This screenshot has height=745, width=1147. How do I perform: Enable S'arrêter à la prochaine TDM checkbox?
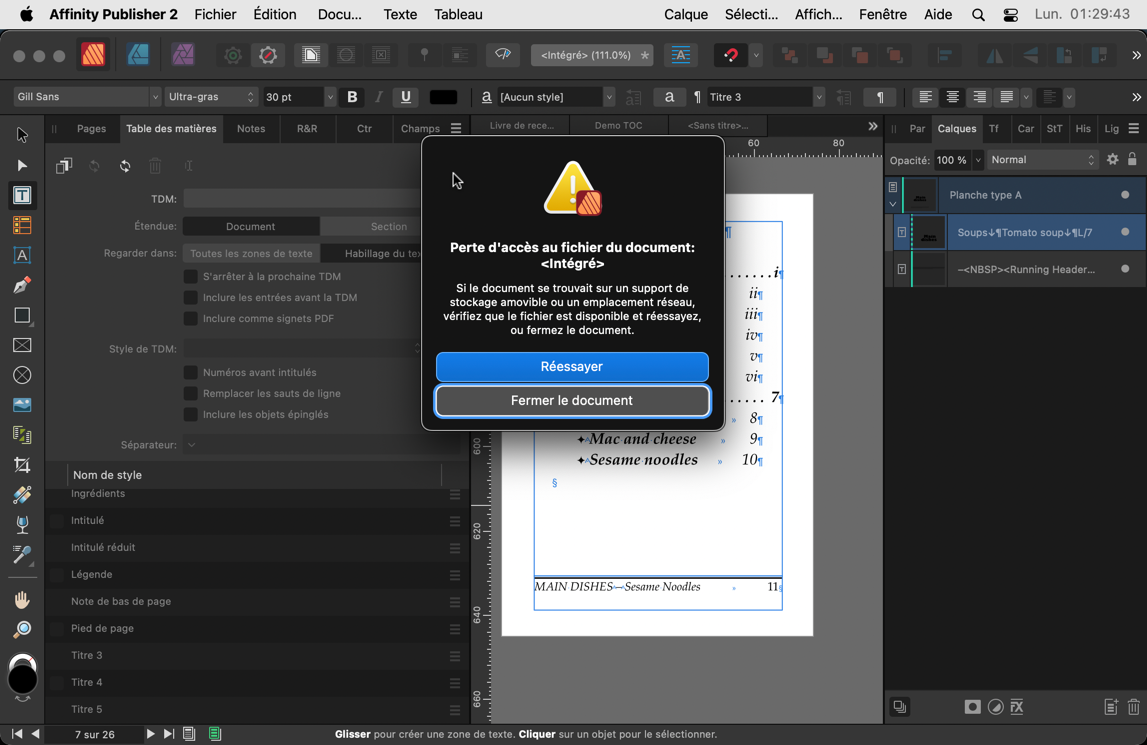[190, 276]
